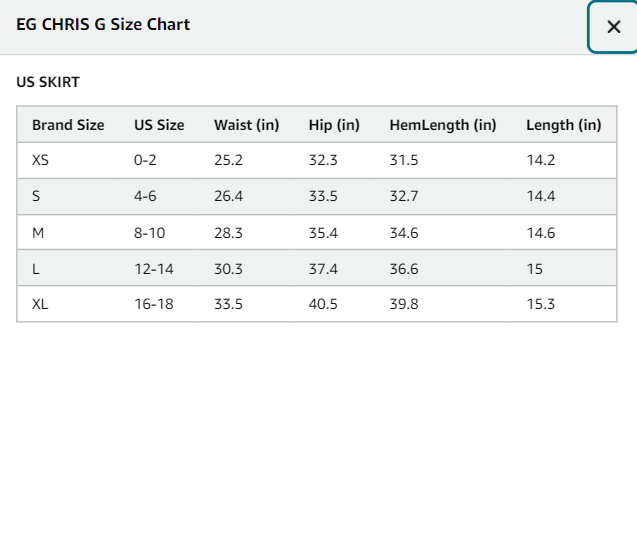Click the 14.2 length value for XS

click(x=541, y=160)
